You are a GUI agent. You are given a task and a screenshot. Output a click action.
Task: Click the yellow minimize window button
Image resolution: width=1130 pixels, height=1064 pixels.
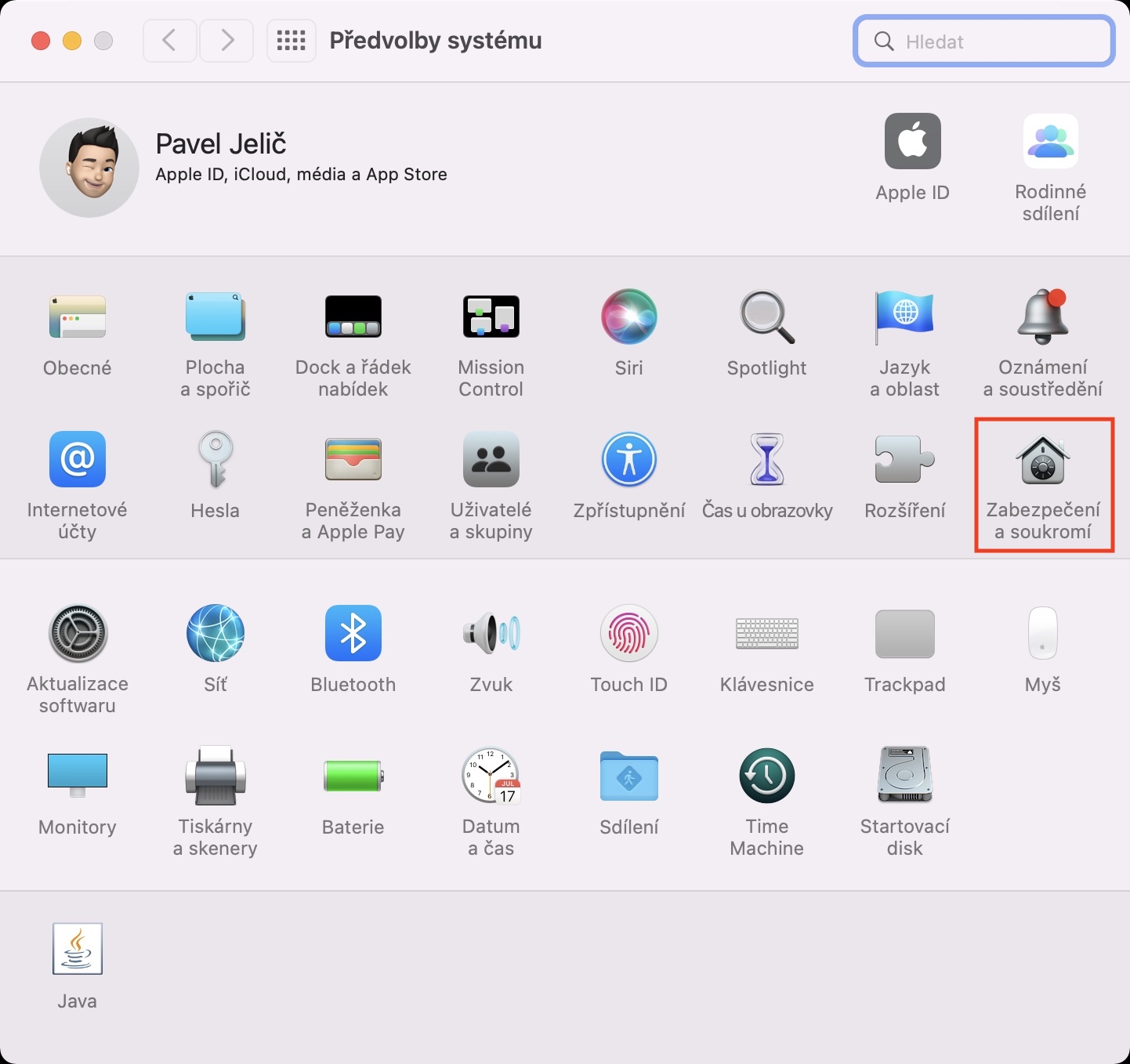click(72, 41)
